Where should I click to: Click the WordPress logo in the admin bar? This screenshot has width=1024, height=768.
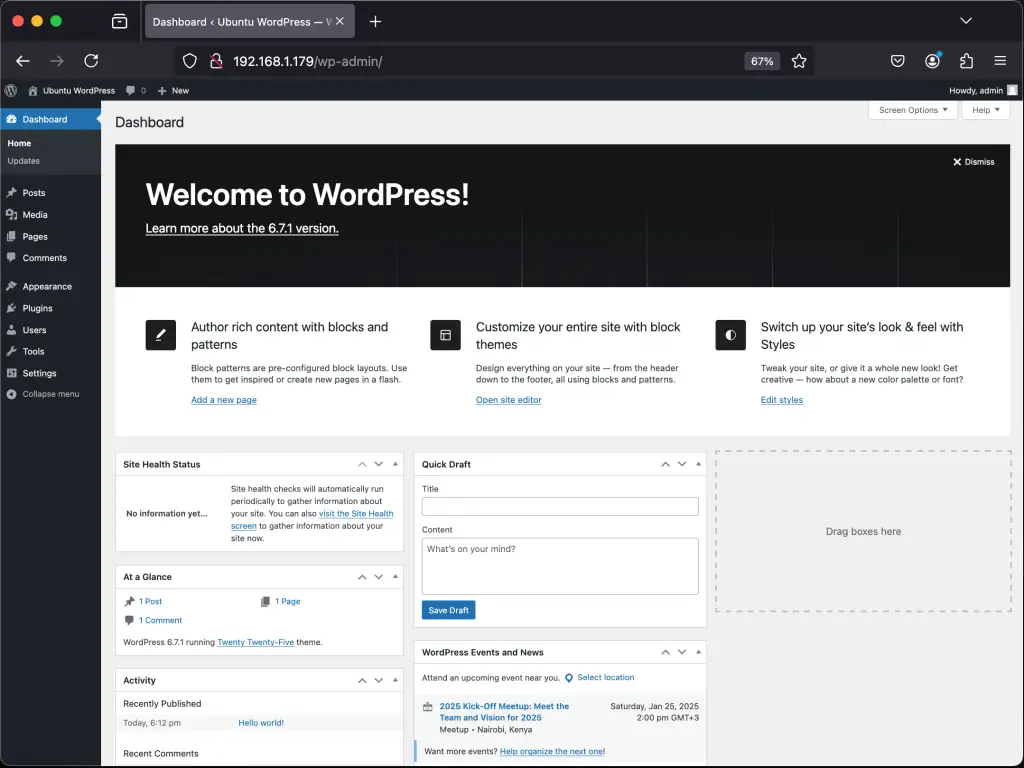10,90
